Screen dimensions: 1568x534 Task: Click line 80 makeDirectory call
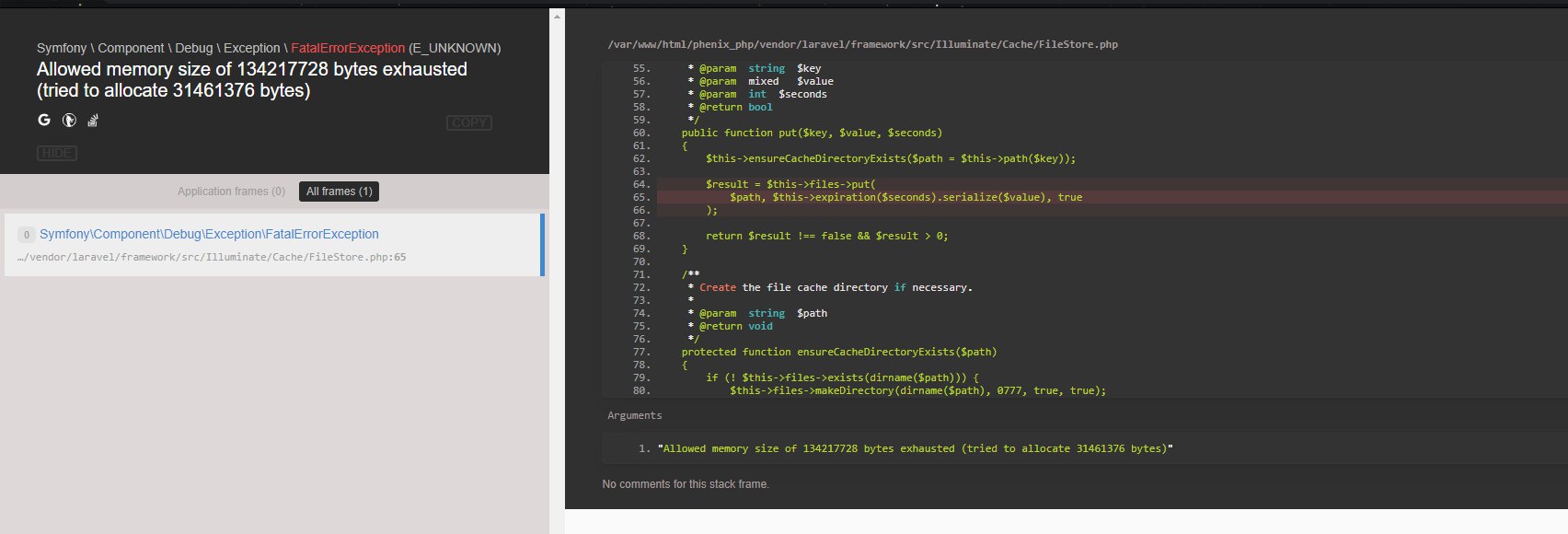point(918,390)
